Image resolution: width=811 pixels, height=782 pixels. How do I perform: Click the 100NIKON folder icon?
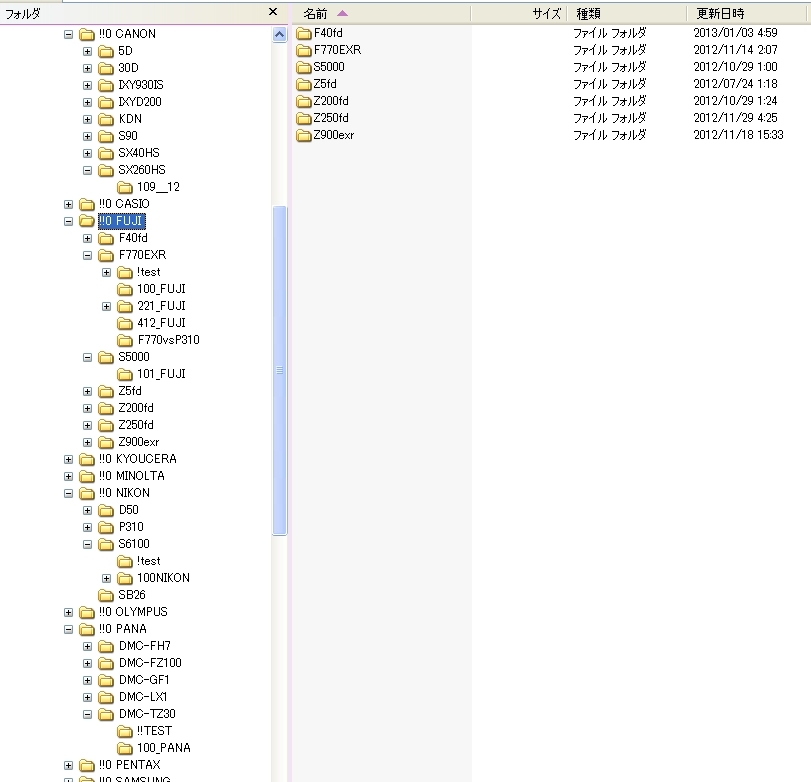125,578
